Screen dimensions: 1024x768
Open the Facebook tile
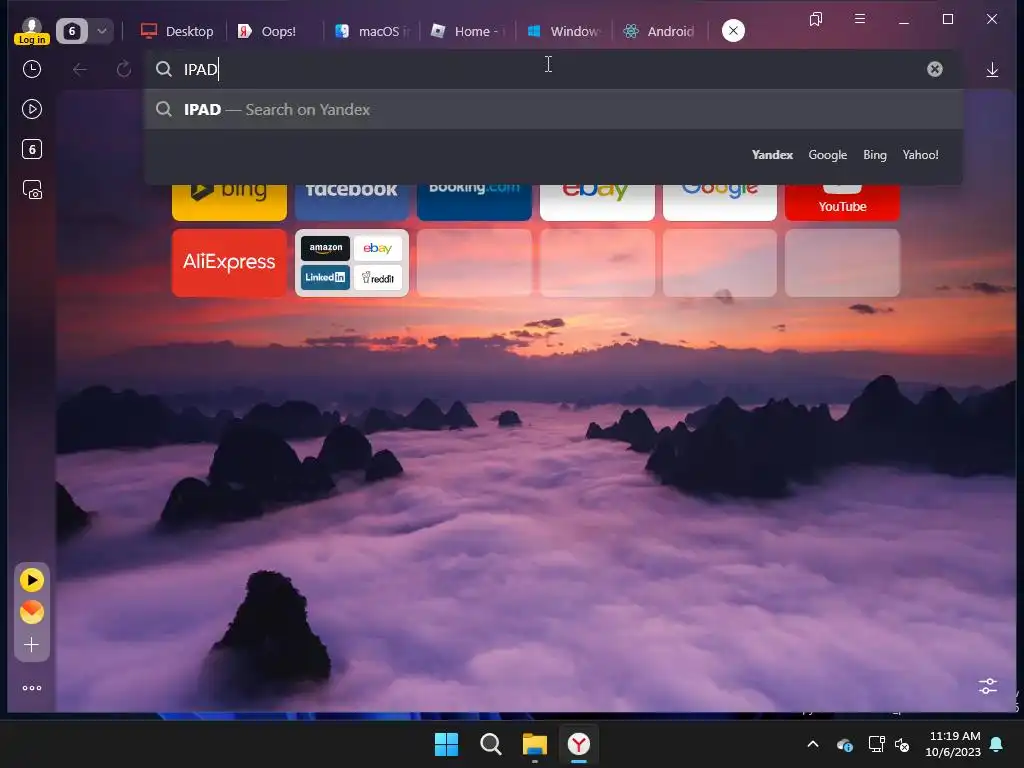click(352, 202)
